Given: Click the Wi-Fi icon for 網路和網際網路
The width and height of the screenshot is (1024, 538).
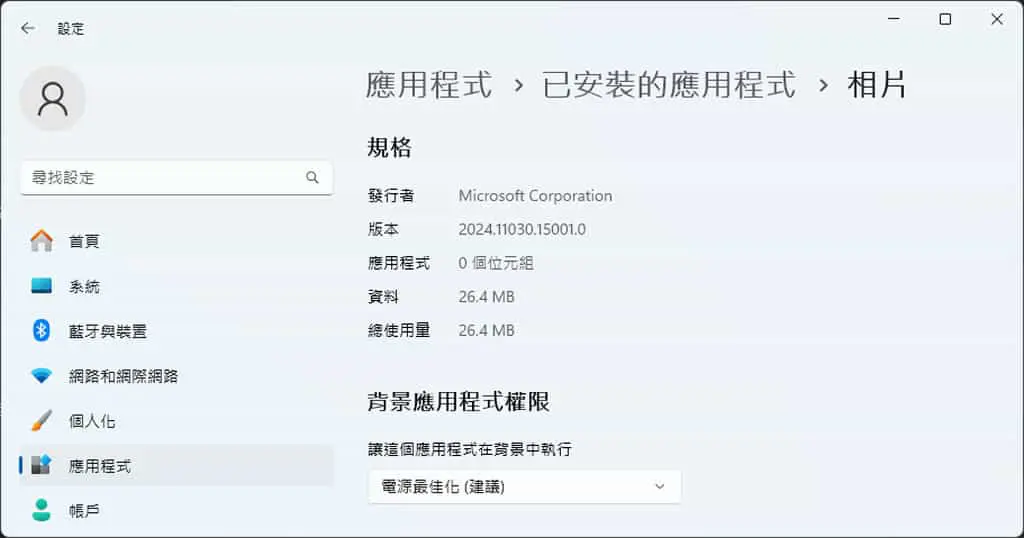Looking at the screenshot, I should tap(41, 375).
